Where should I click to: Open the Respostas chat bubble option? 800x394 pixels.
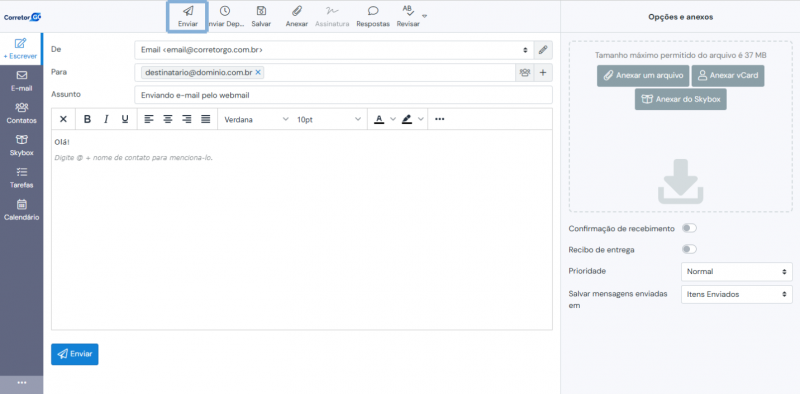[x=373, y=17]
